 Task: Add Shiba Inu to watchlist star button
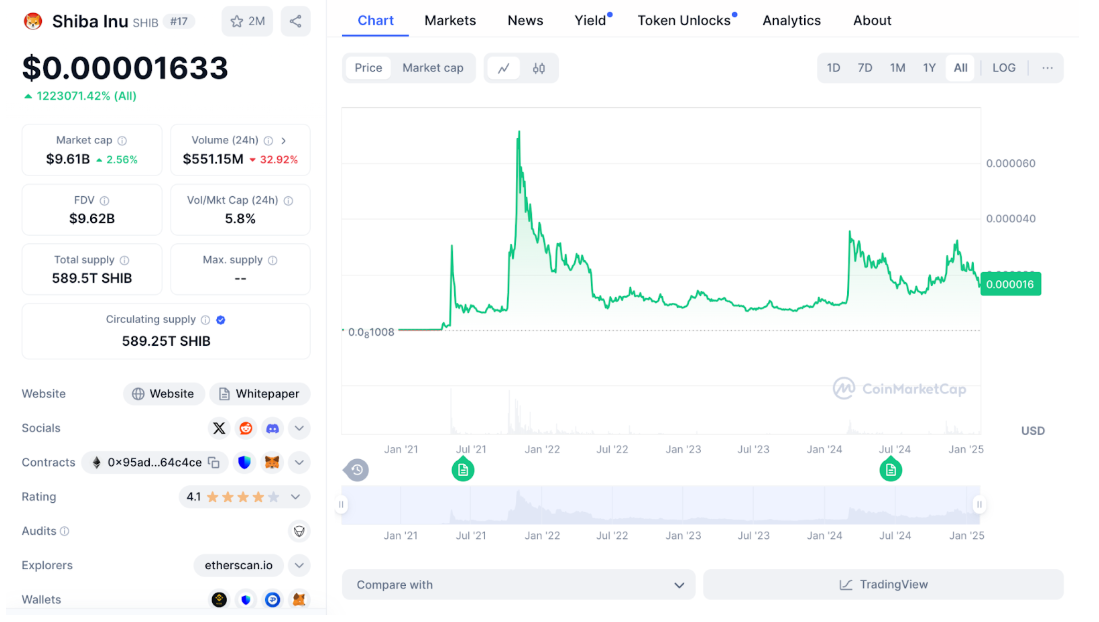point(247,21)
